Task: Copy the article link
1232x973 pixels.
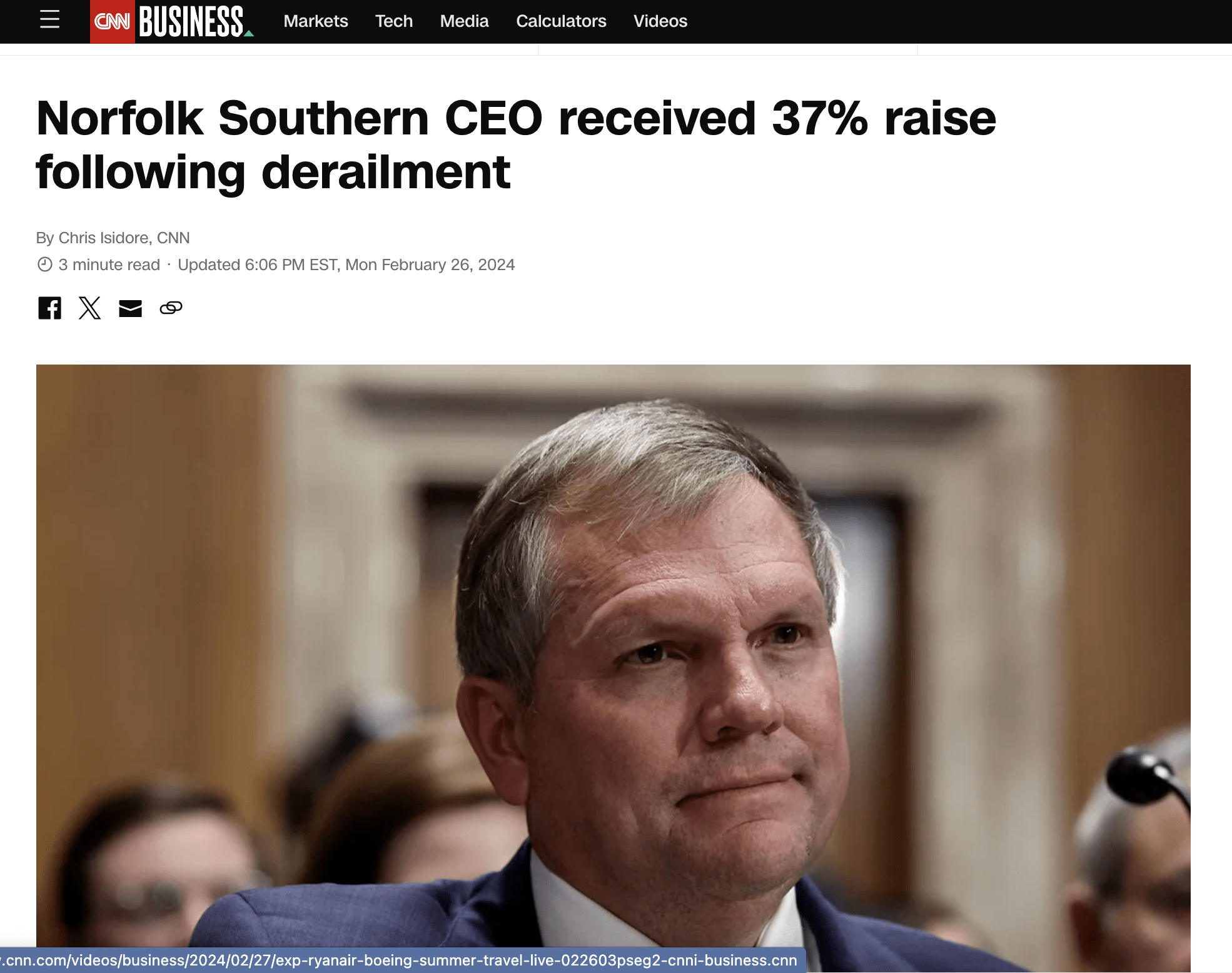Action: pos(171,308)
